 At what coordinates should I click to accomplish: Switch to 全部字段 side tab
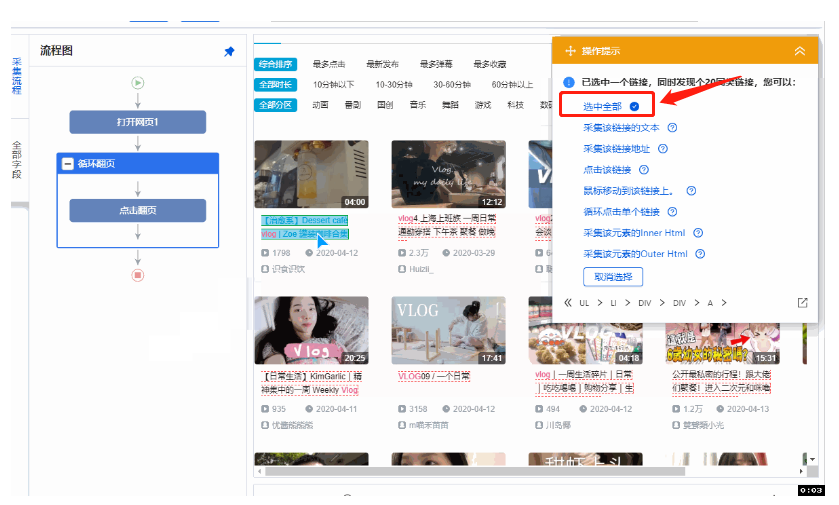pos(17,159)
